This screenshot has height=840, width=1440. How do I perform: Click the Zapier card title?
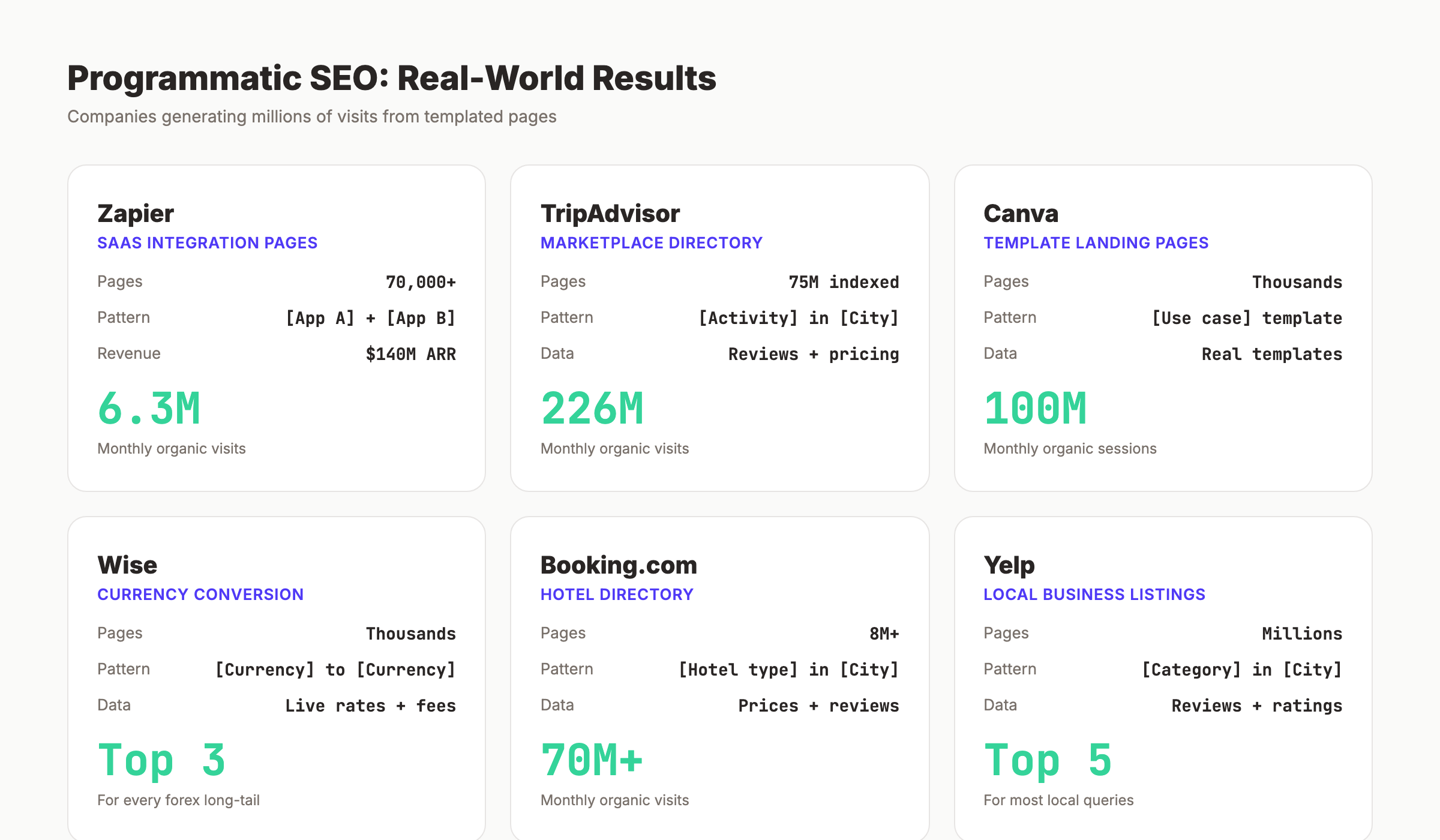pyautogui.click(x=136, y=213)
